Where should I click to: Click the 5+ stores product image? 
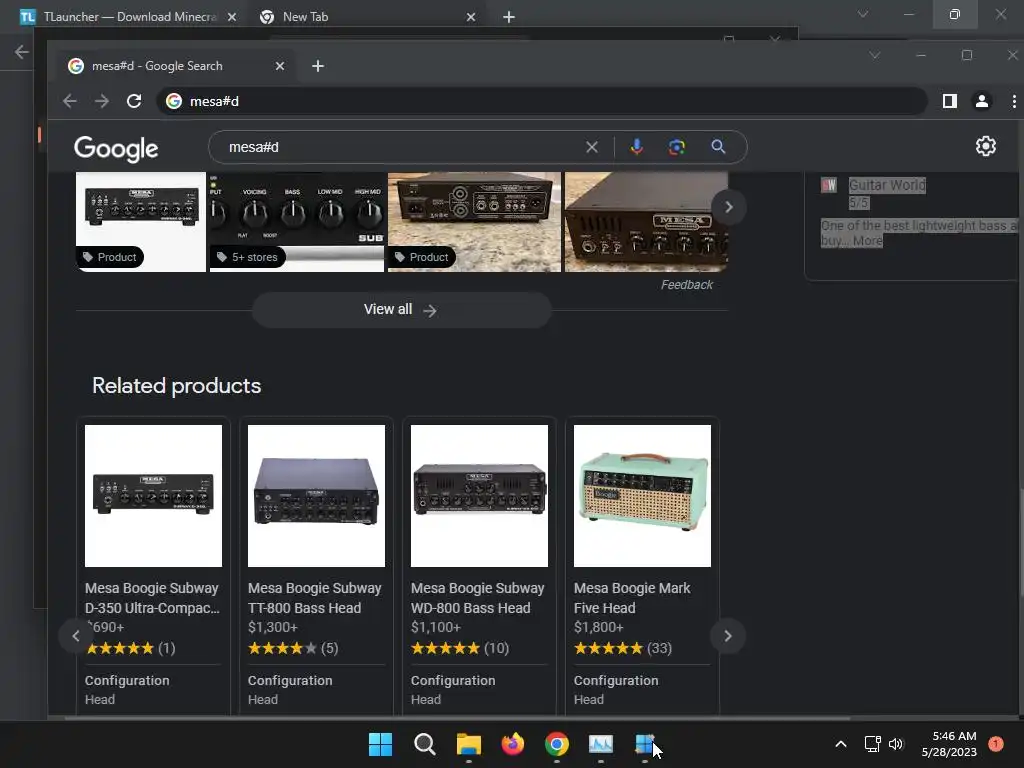pyautogui.click(x=297, y=221)
